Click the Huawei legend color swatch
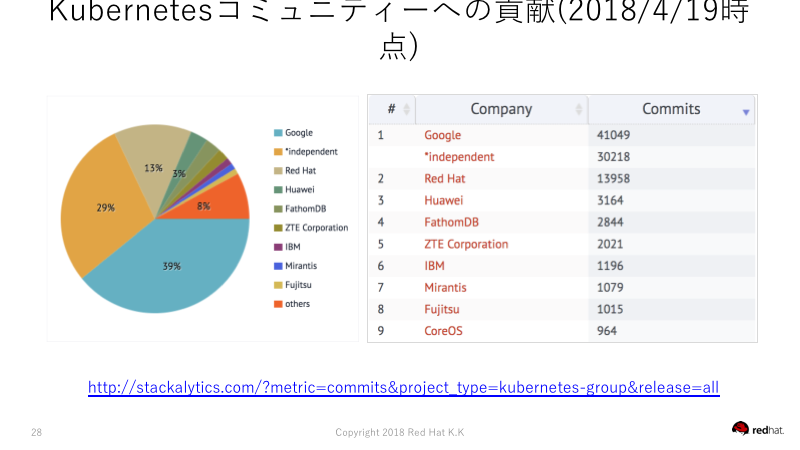Screen dimensions: 800x450 (x=278, y=190)
